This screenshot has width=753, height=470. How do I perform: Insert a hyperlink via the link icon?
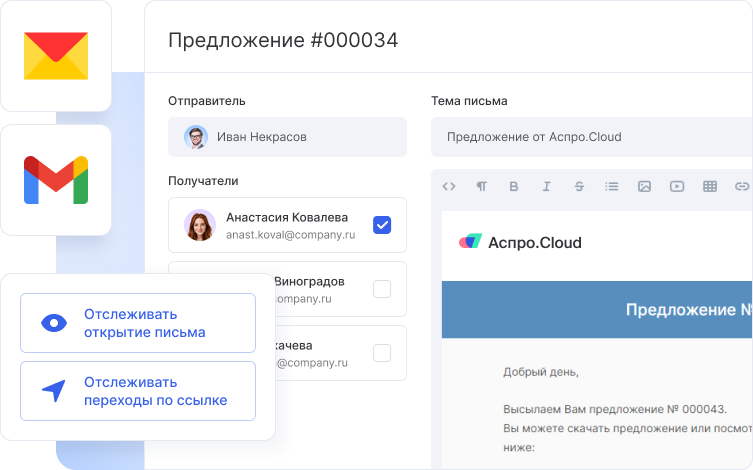click(x=741, y=186)
